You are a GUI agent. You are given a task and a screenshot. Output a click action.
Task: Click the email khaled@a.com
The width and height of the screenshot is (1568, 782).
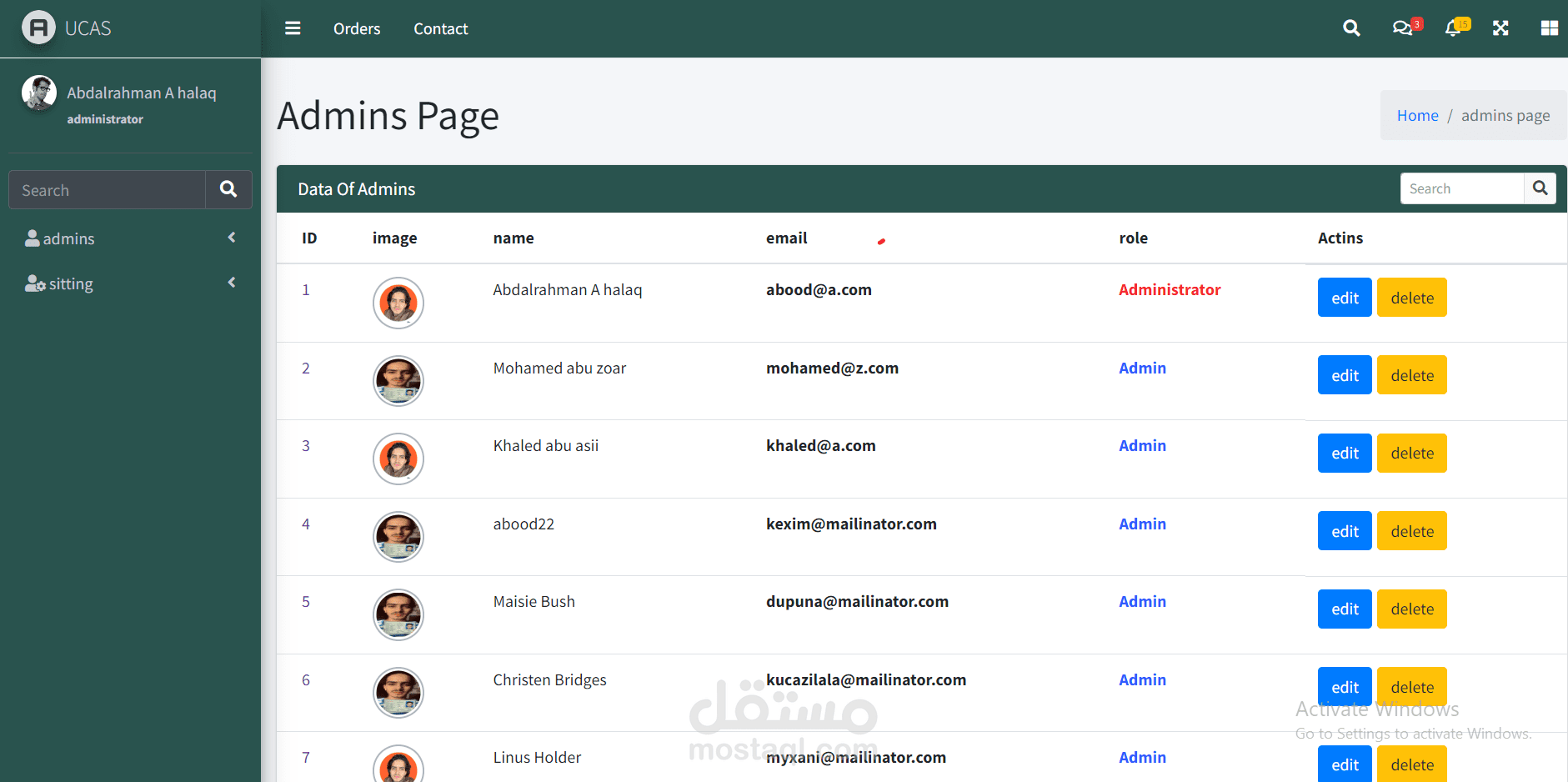click(821, 445)
